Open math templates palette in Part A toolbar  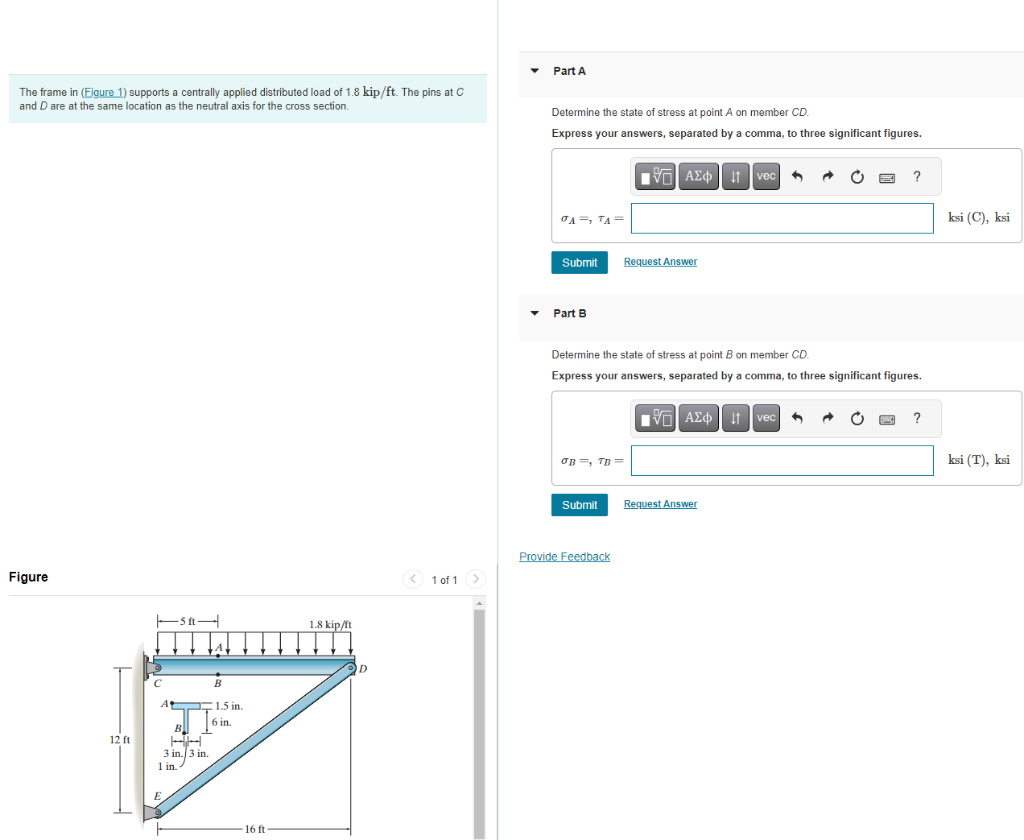tap(654, 176)
